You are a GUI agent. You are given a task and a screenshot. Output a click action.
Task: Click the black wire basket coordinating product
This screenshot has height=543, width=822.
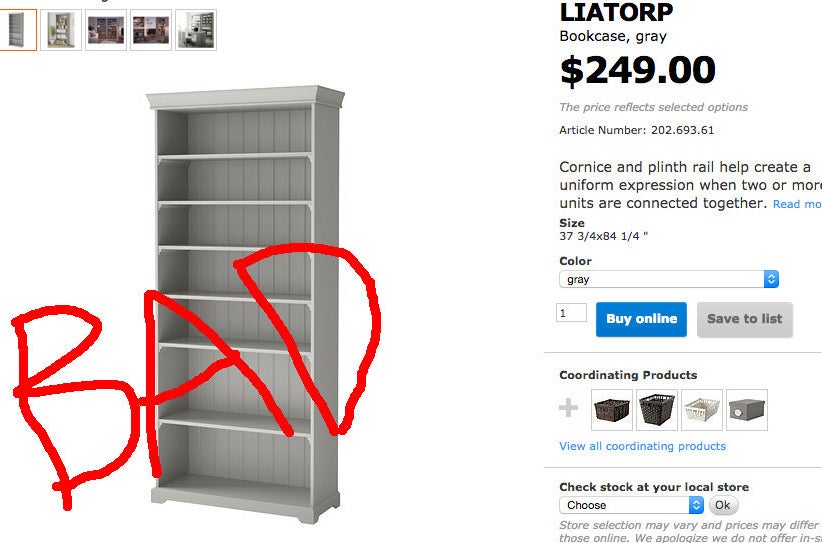point(657,410)
